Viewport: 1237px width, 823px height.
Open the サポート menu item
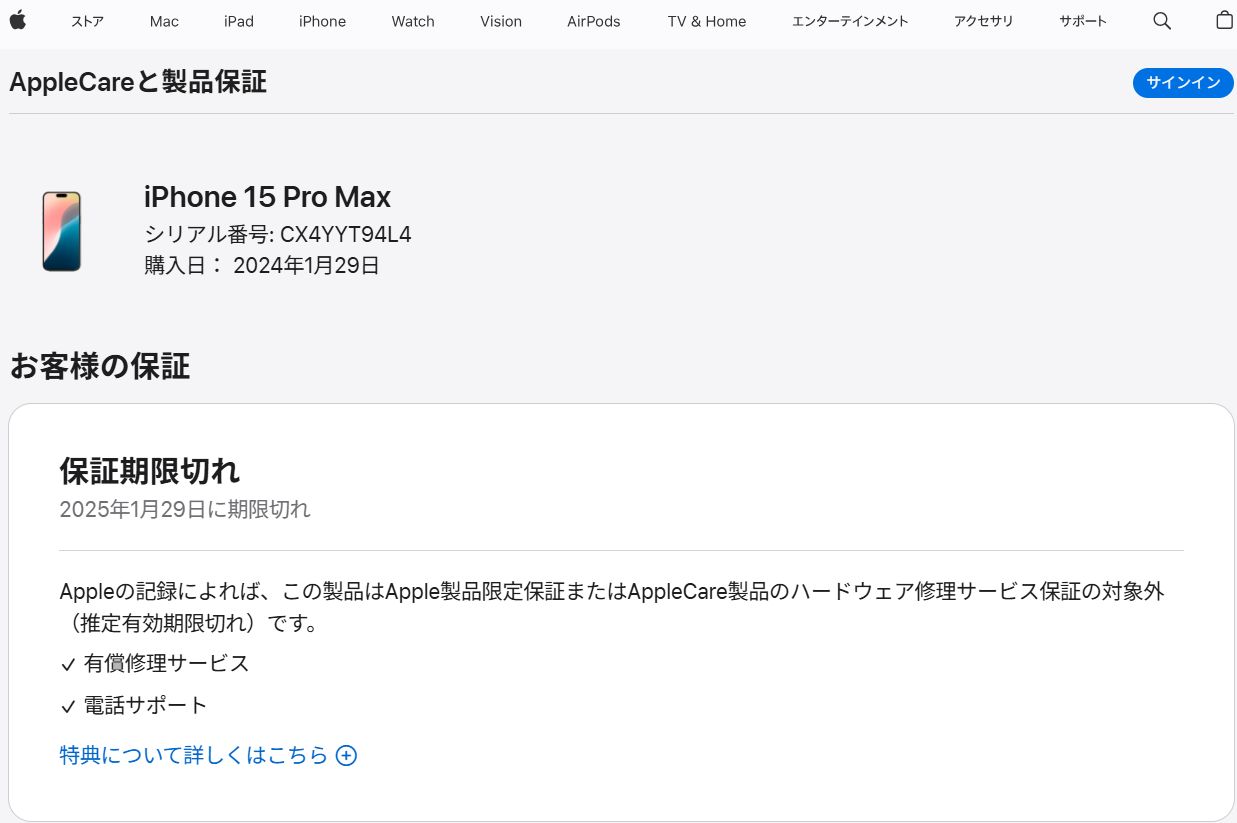tap(1083, 21)
